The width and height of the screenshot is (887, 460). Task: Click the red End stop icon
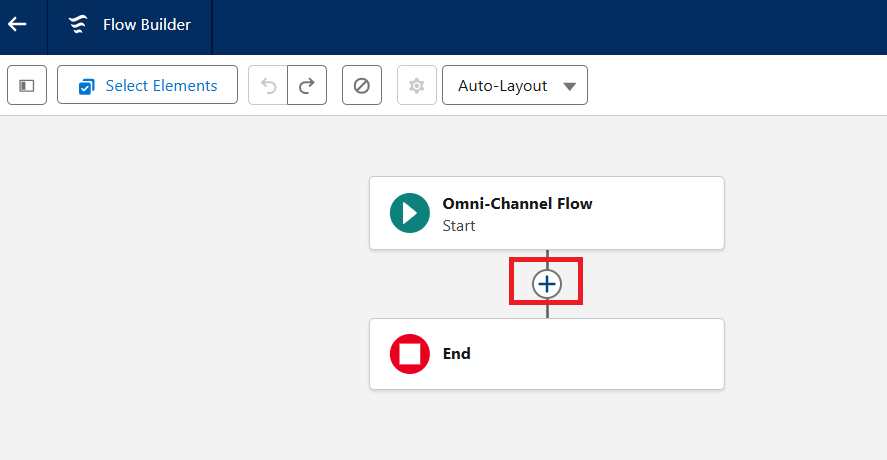click(x=409, y=354)
